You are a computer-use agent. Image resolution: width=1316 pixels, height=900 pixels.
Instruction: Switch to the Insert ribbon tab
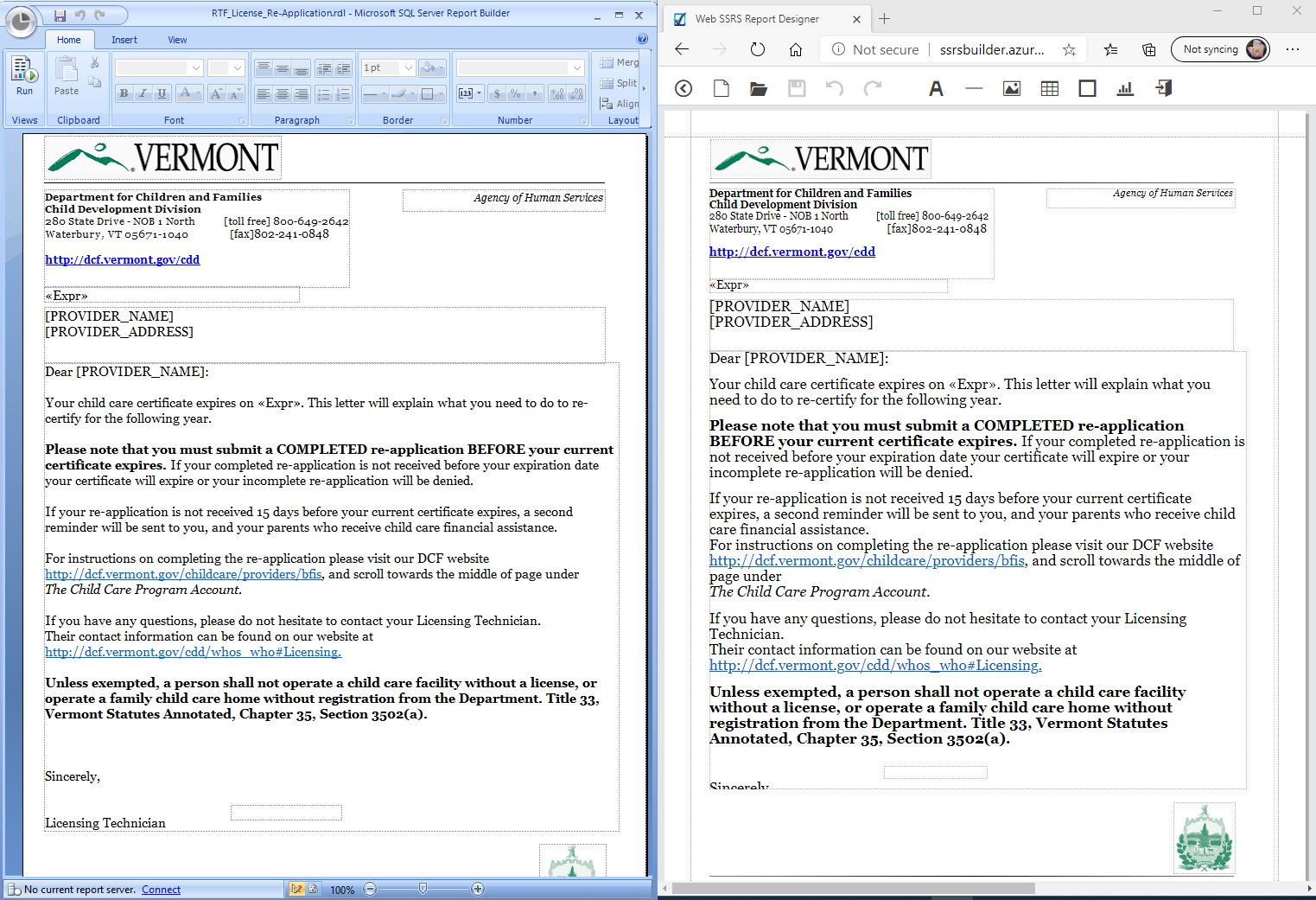(124, 40)
